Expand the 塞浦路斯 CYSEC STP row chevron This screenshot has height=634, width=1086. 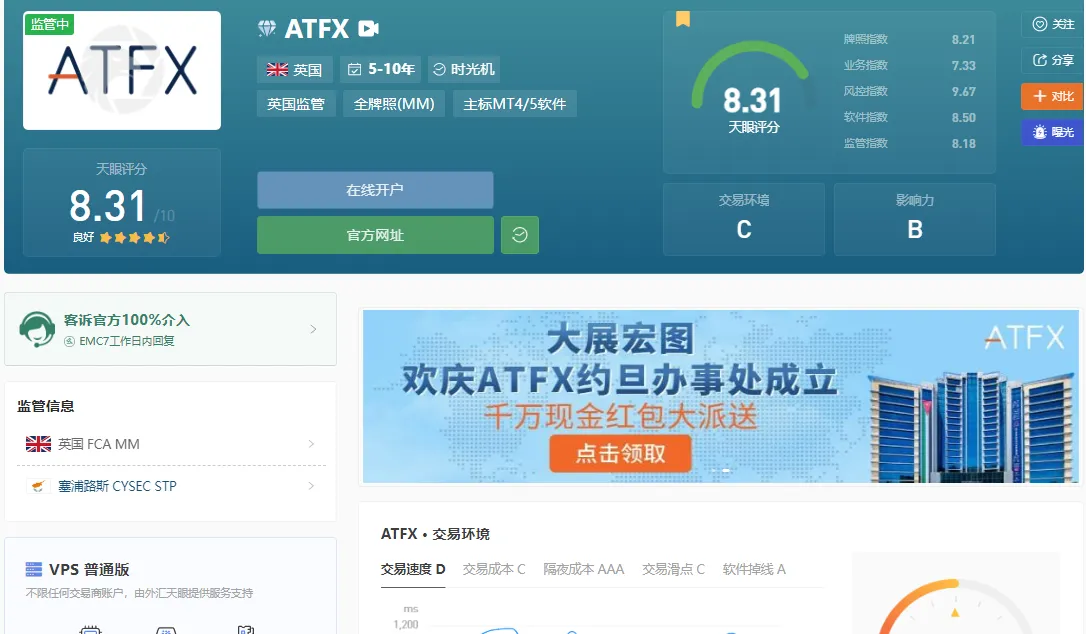[311, 486]
